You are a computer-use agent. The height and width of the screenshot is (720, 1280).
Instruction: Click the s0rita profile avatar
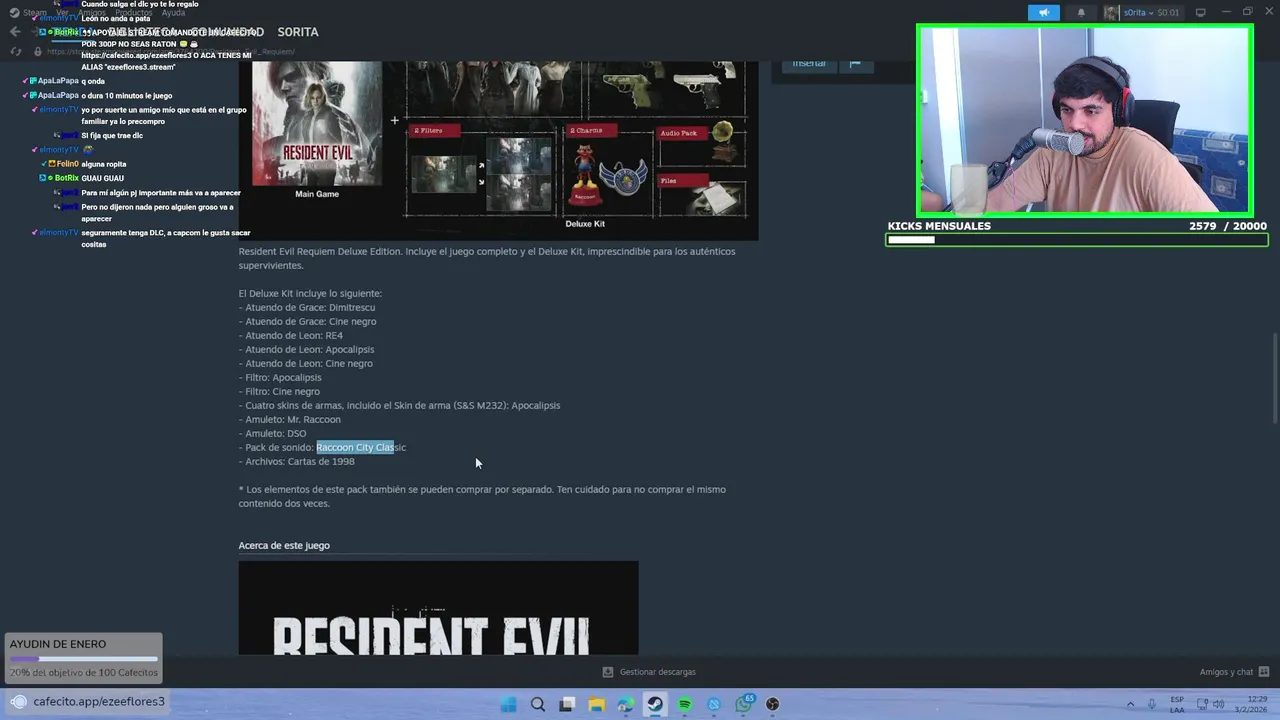click(1111, 13)
